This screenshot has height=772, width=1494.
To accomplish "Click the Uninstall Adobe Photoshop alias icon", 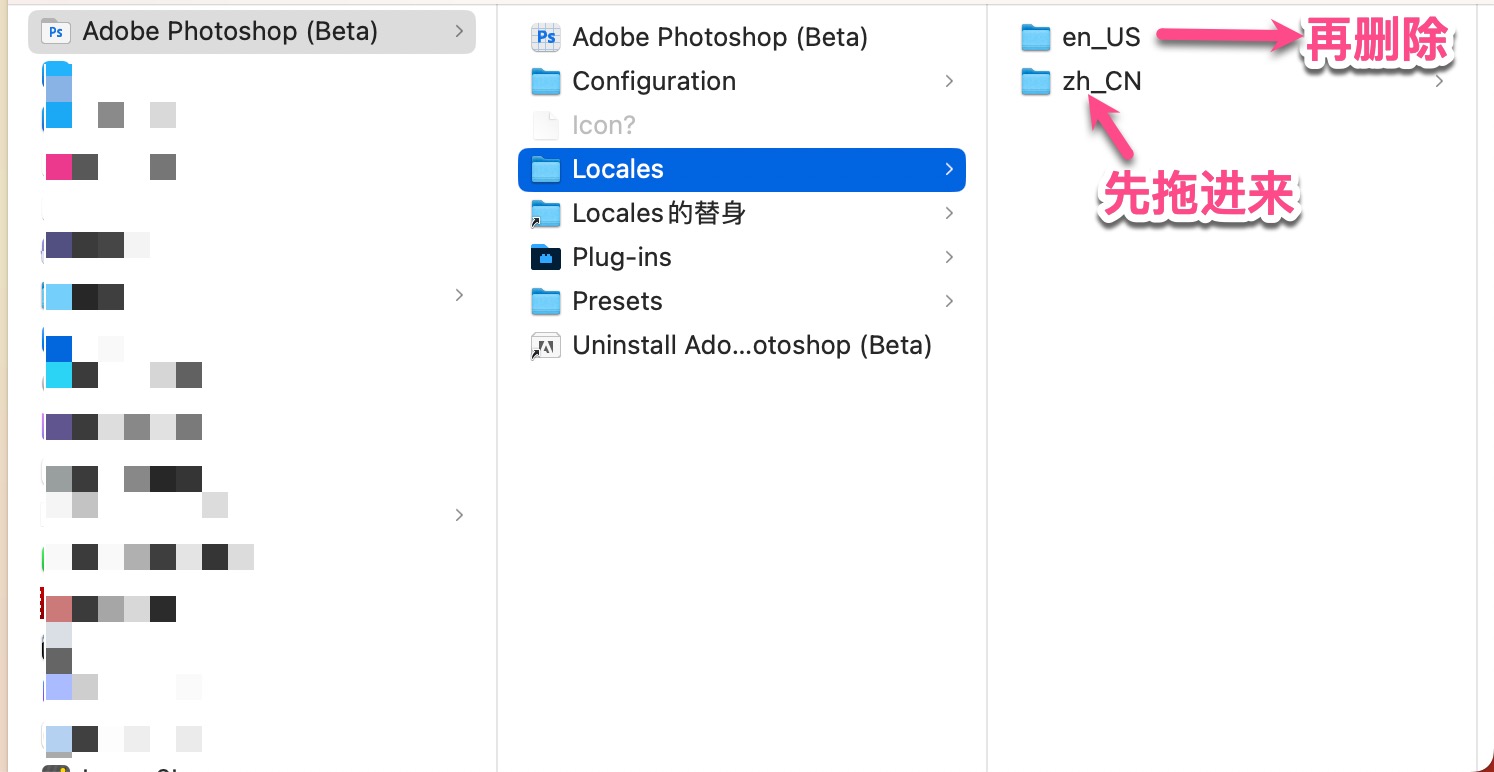I will [545, 346].
